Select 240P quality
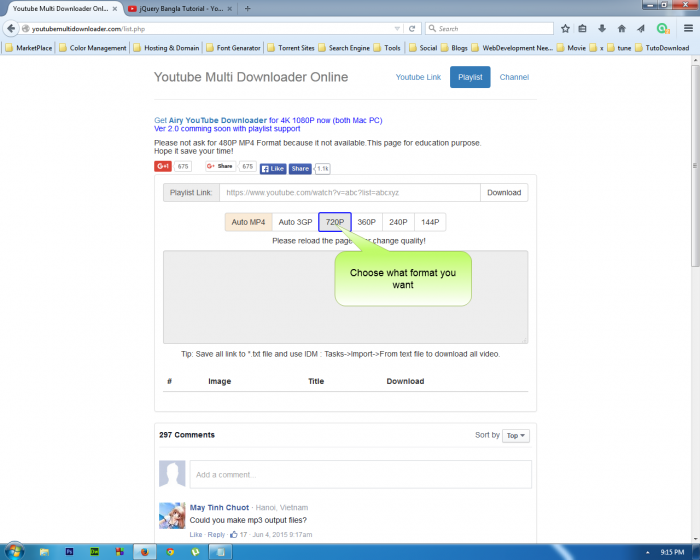 398,222
